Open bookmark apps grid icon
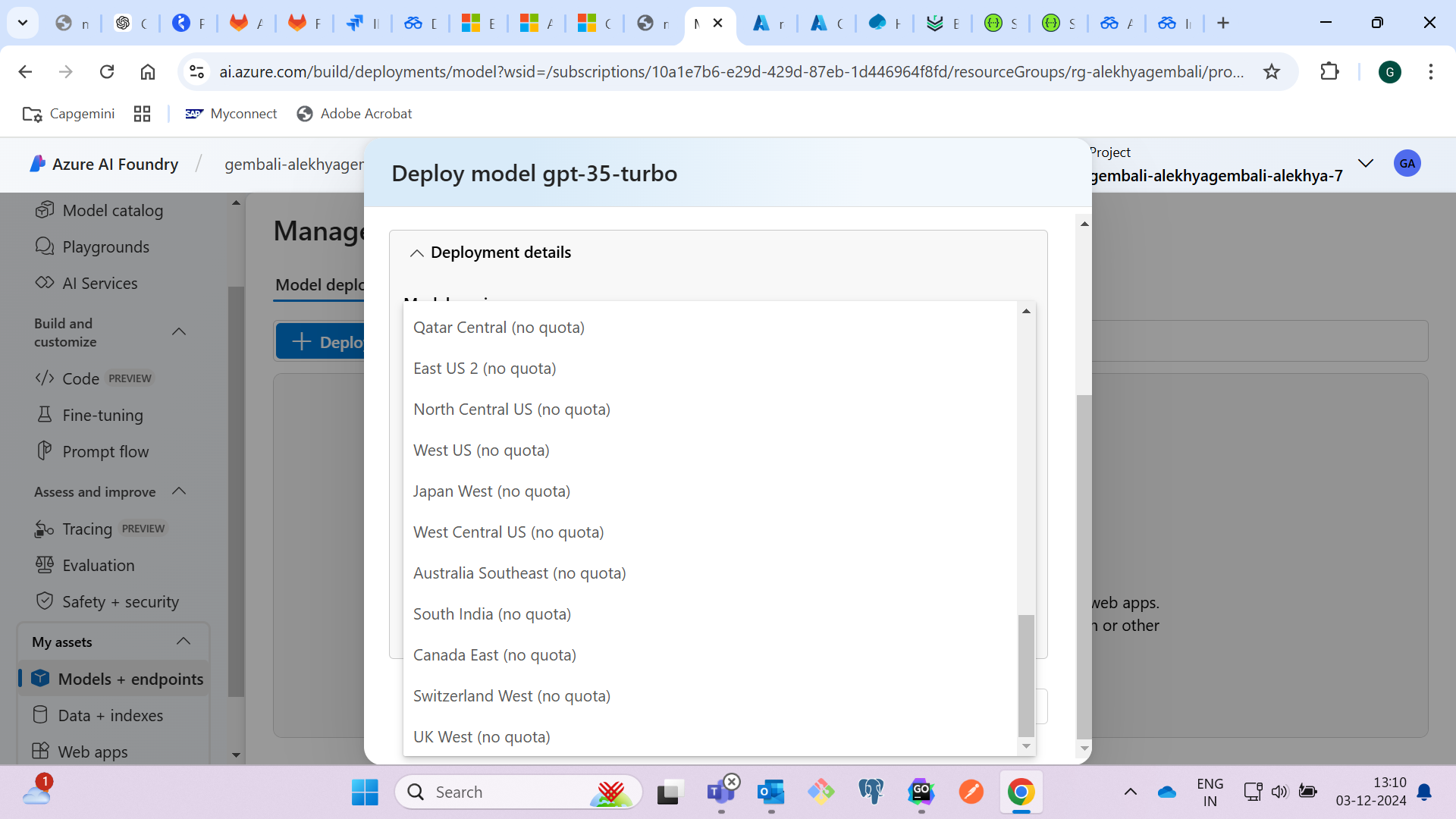The height and width of the screenshot is (819, 1456). click(142, 114)
